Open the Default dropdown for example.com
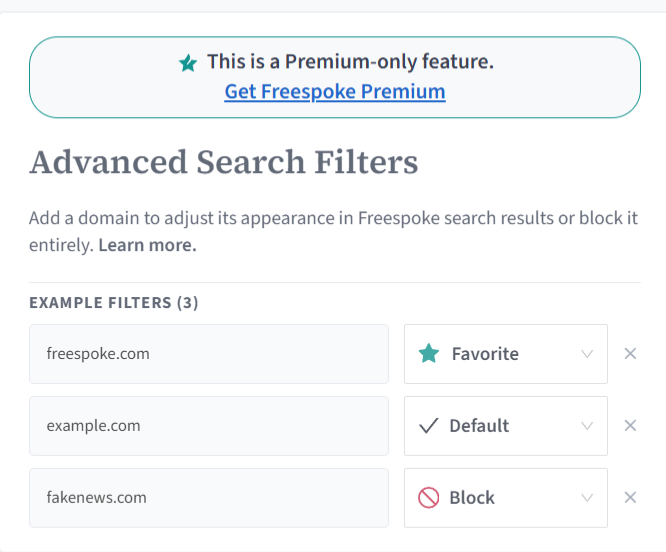The height and width of the screenshot is (552, 666). point(505,426)
